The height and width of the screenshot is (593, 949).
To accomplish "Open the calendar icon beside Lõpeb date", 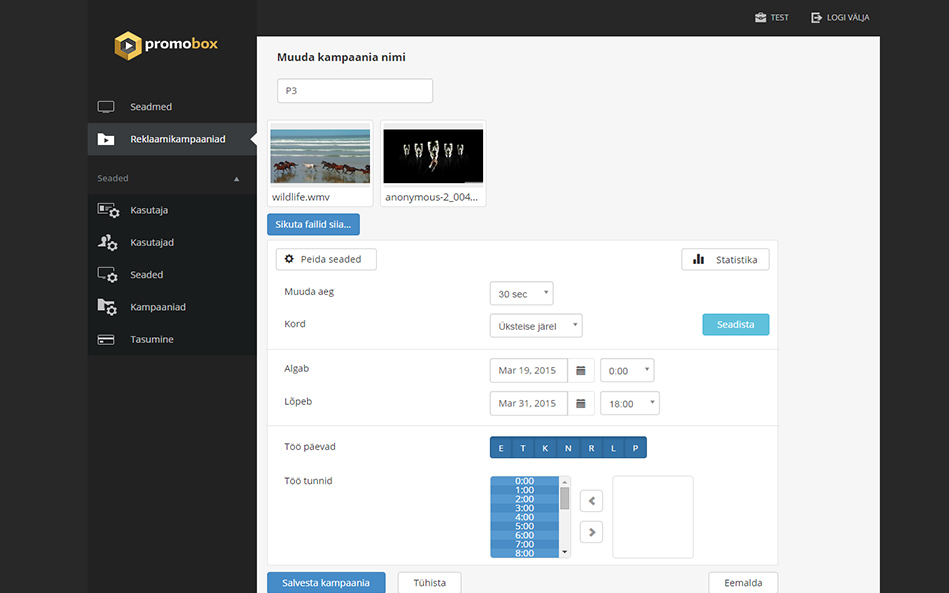I will point(581,404).
